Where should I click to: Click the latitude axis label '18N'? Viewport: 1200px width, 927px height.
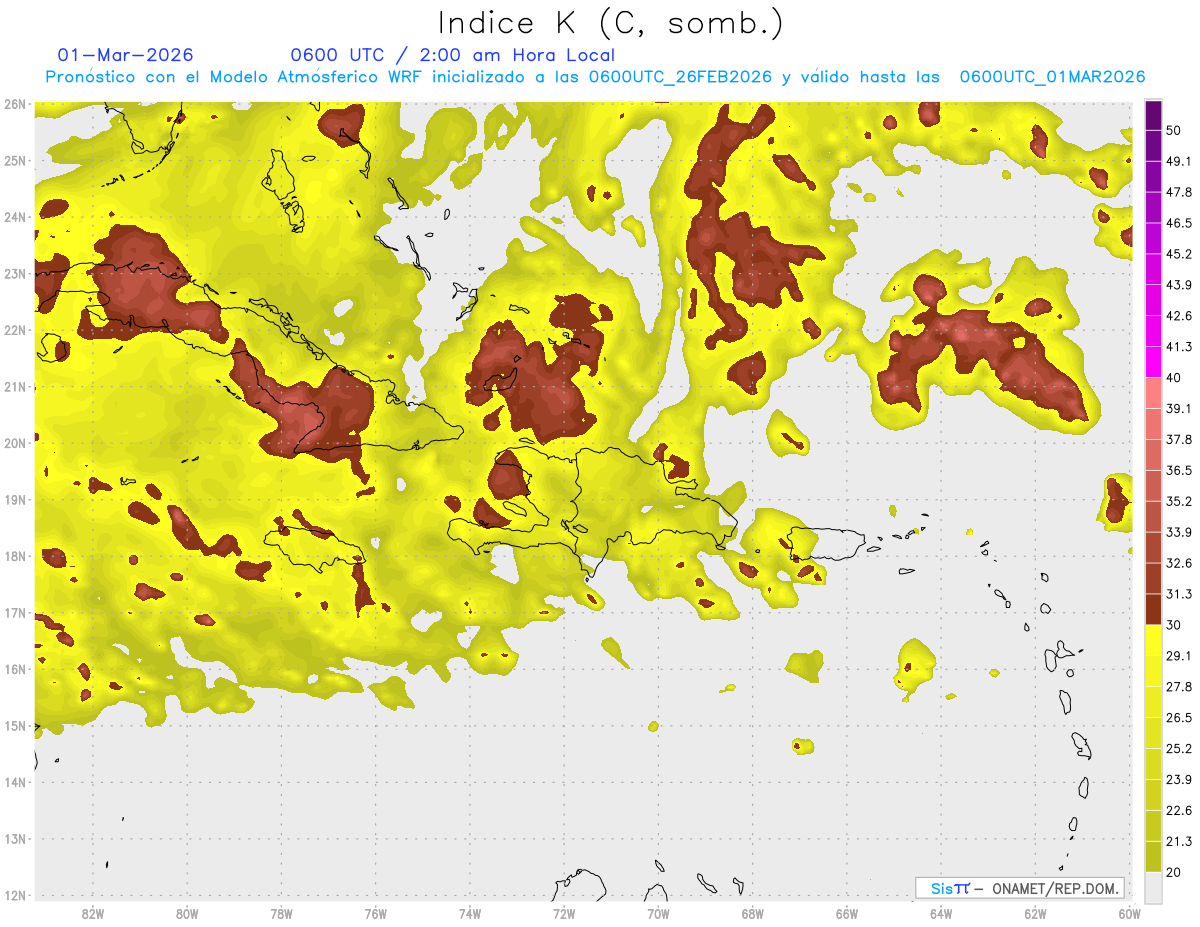[x=15, y=556]
